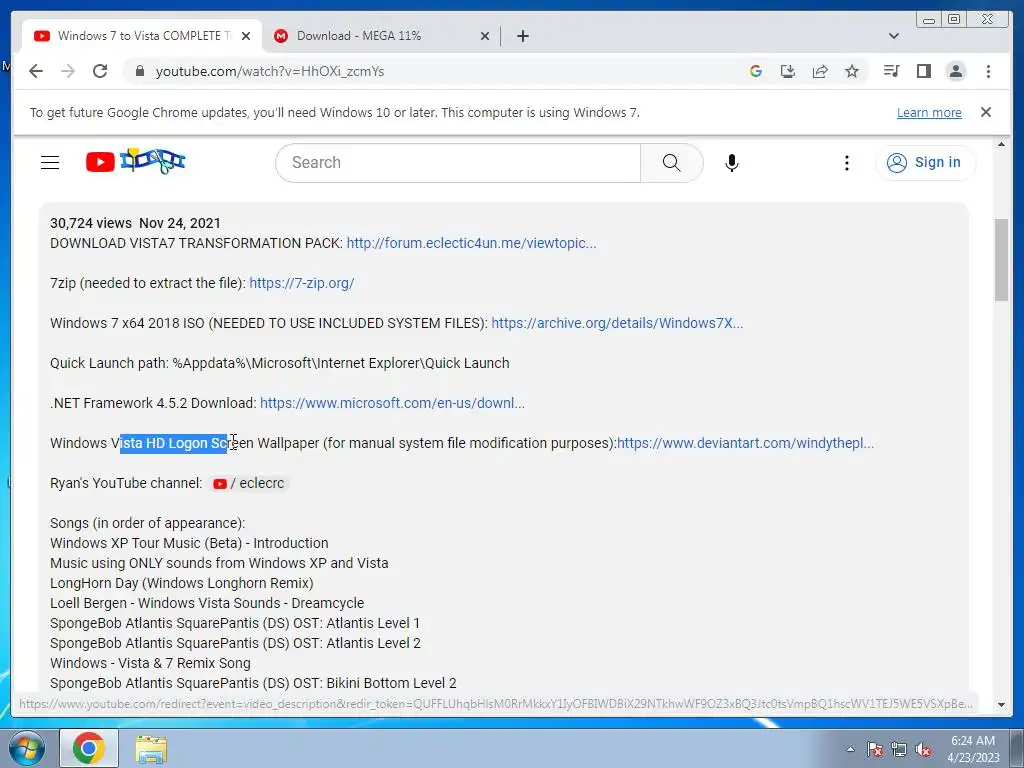Go to YouTube home via logo
This screenshot has width=1024, height=768.
136,161
